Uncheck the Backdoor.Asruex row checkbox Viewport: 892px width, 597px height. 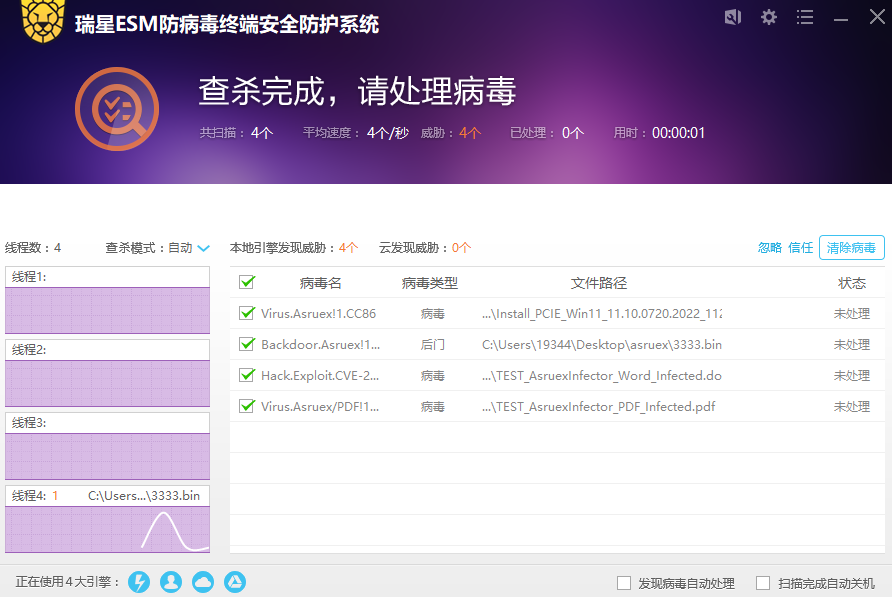point(247,344)
